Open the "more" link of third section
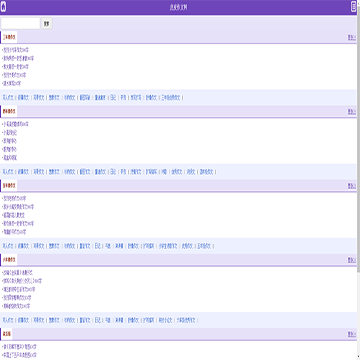 click(352, 186)
